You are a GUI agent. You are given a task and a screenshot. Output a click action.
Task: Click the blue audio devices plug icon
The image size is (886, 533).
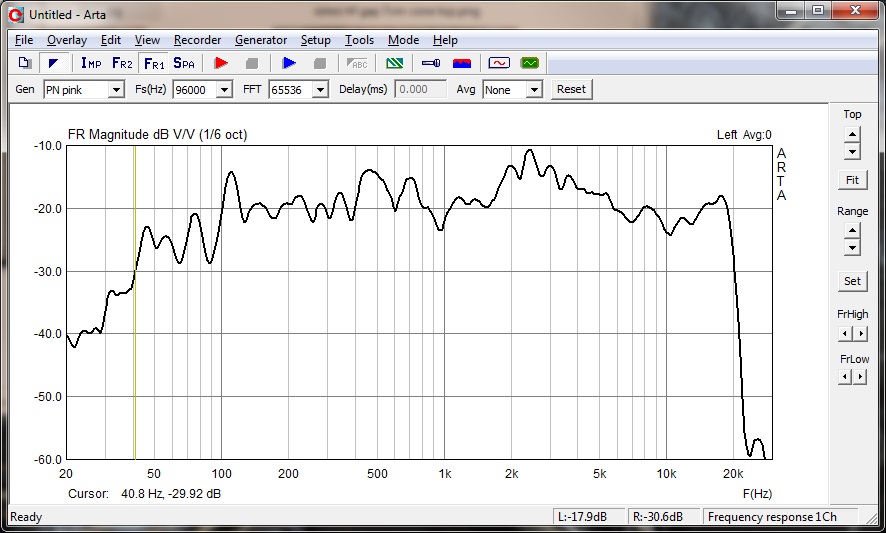[431, 63]
